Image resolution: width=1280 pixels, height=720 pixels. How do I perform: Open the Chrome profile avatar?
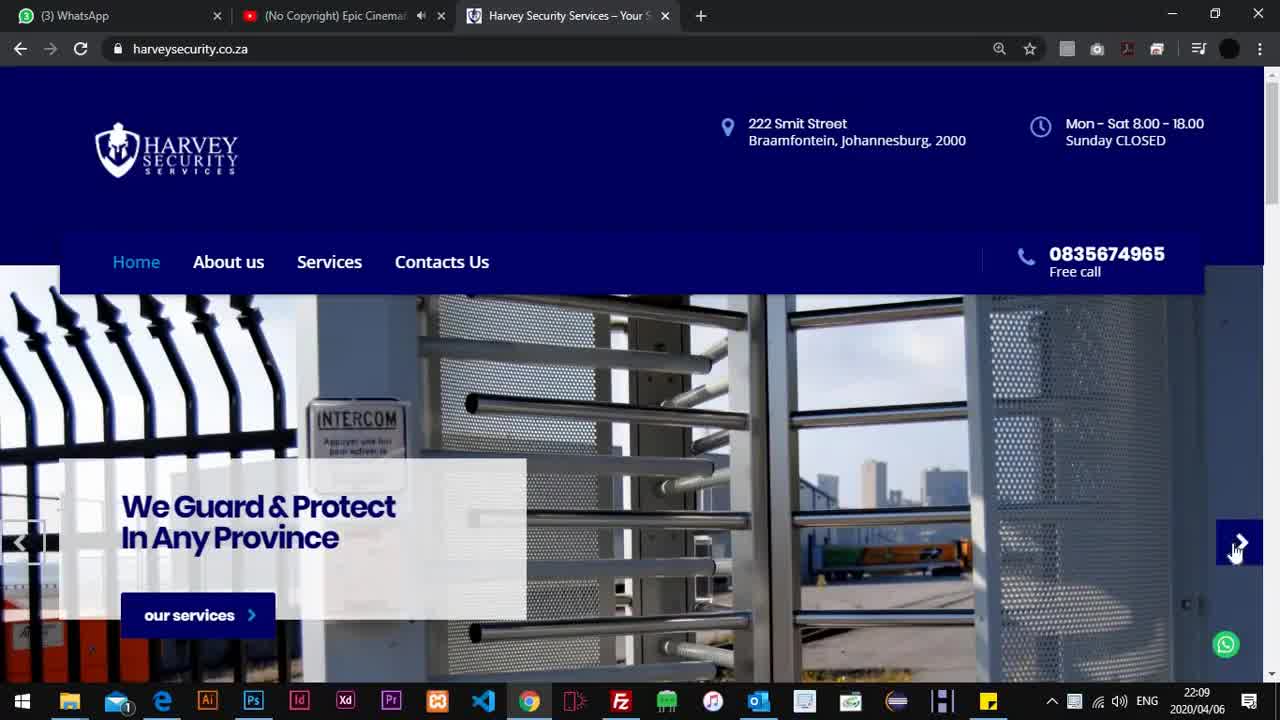point(1229,49)
